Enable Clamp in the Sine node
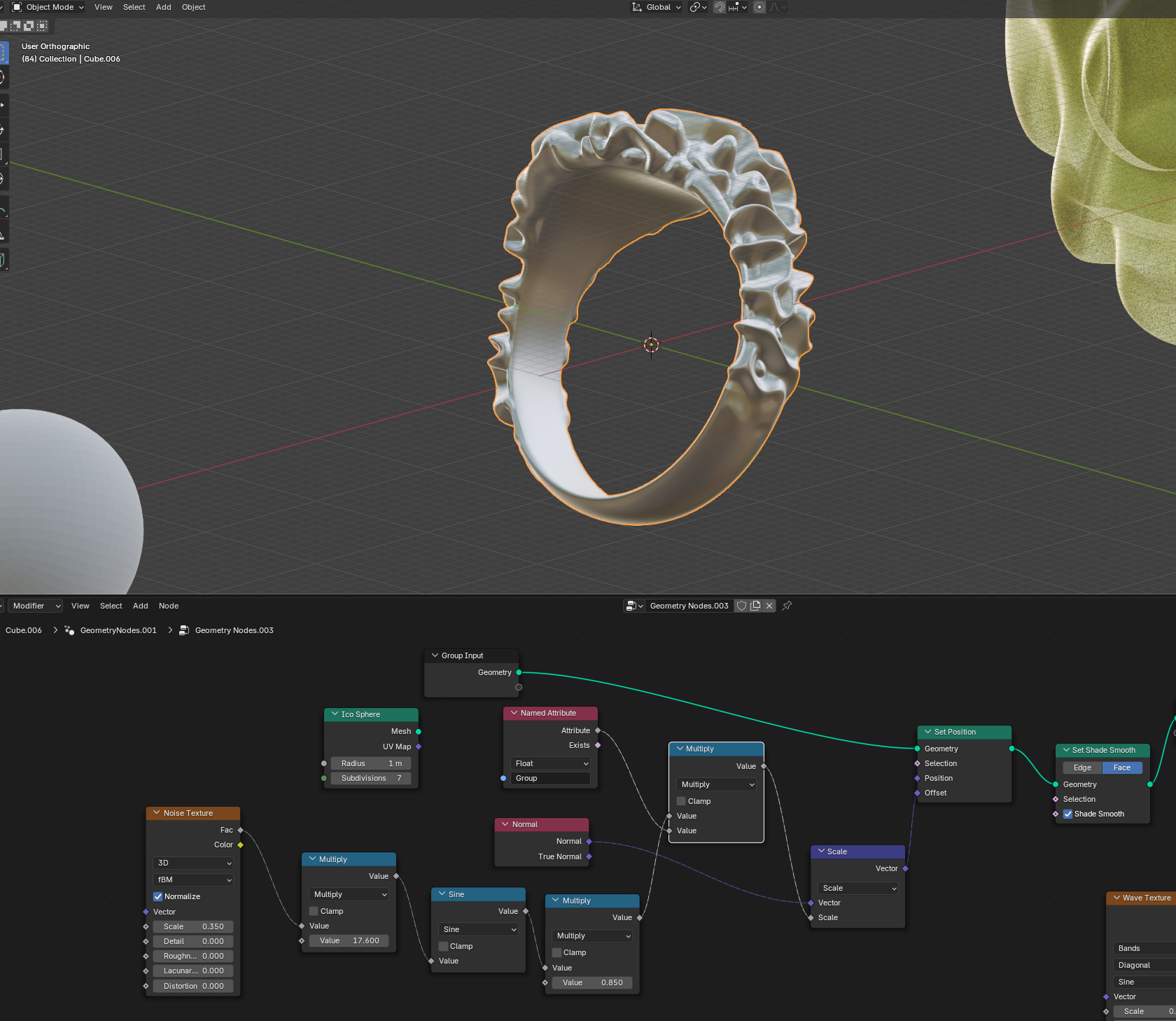Viewport: 1176px width, 1021px height. pyautogui.click(x=443, y=946)
